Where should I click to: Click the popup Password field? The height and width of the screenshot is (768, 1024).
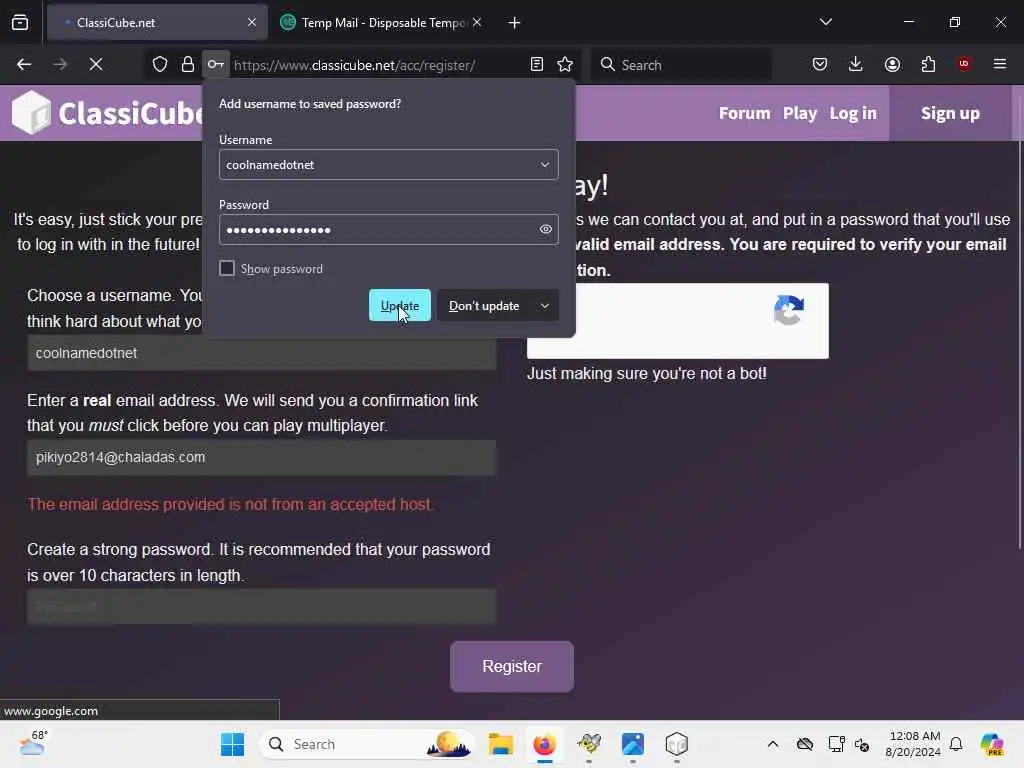pyautogui.click(x=388, y=229)
